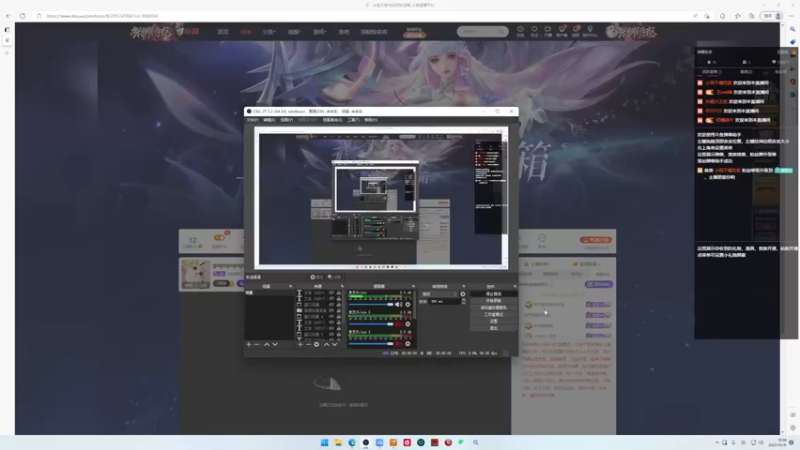The height and width of the screenshot is (450, 800).
Task: Click the 滤镜 filters button above the docks
Action: 334,277
